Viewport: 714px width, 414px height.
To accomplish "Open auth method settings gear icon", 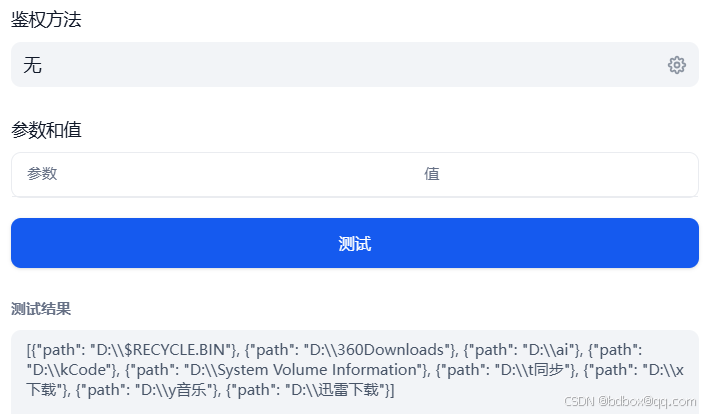I will click(677, 65).
